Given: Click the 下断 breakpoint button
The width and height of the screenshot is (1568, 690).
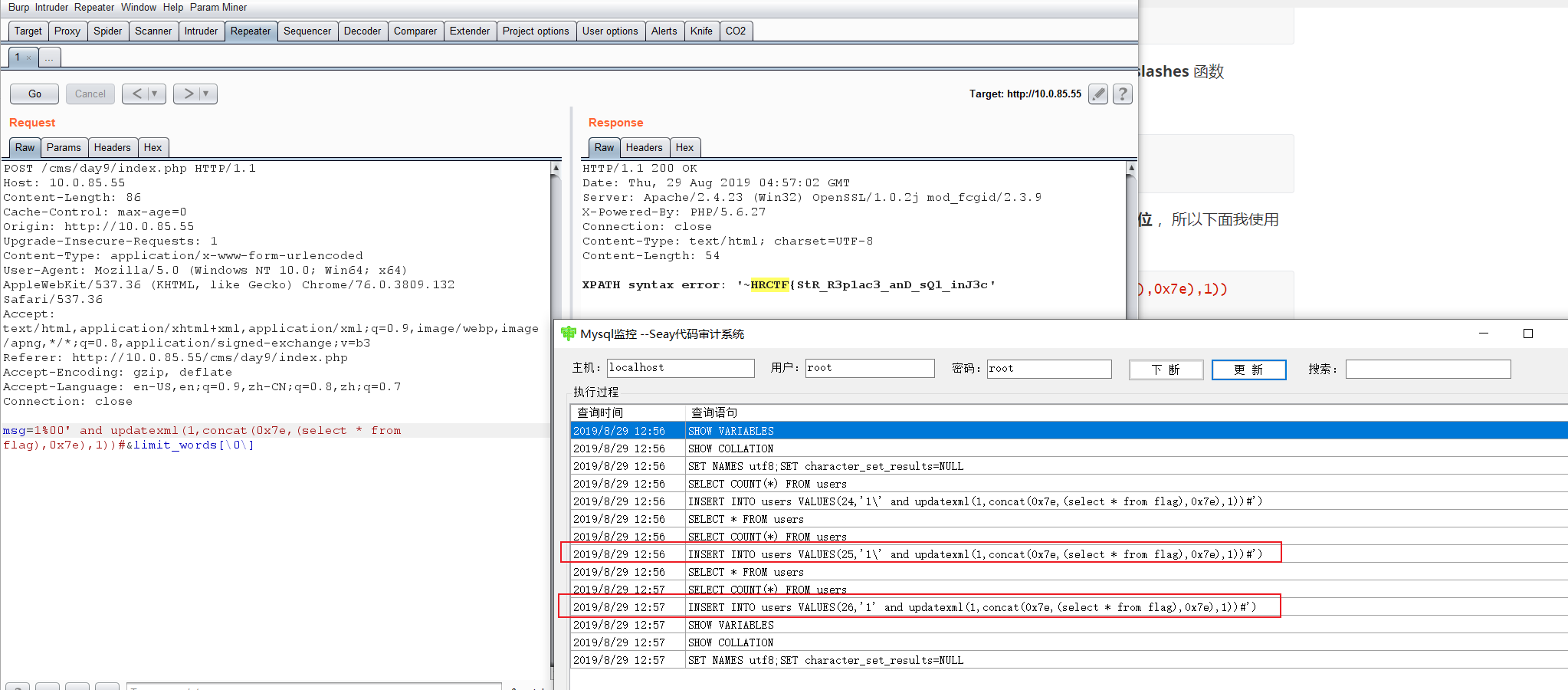Looking at the screenshot, I should click(x=1166, y=370).
